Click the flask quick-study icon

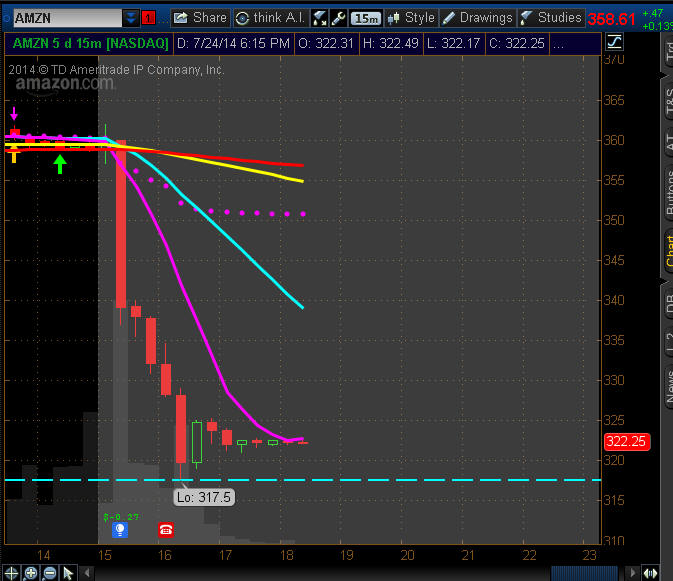[x=320, y=18]
